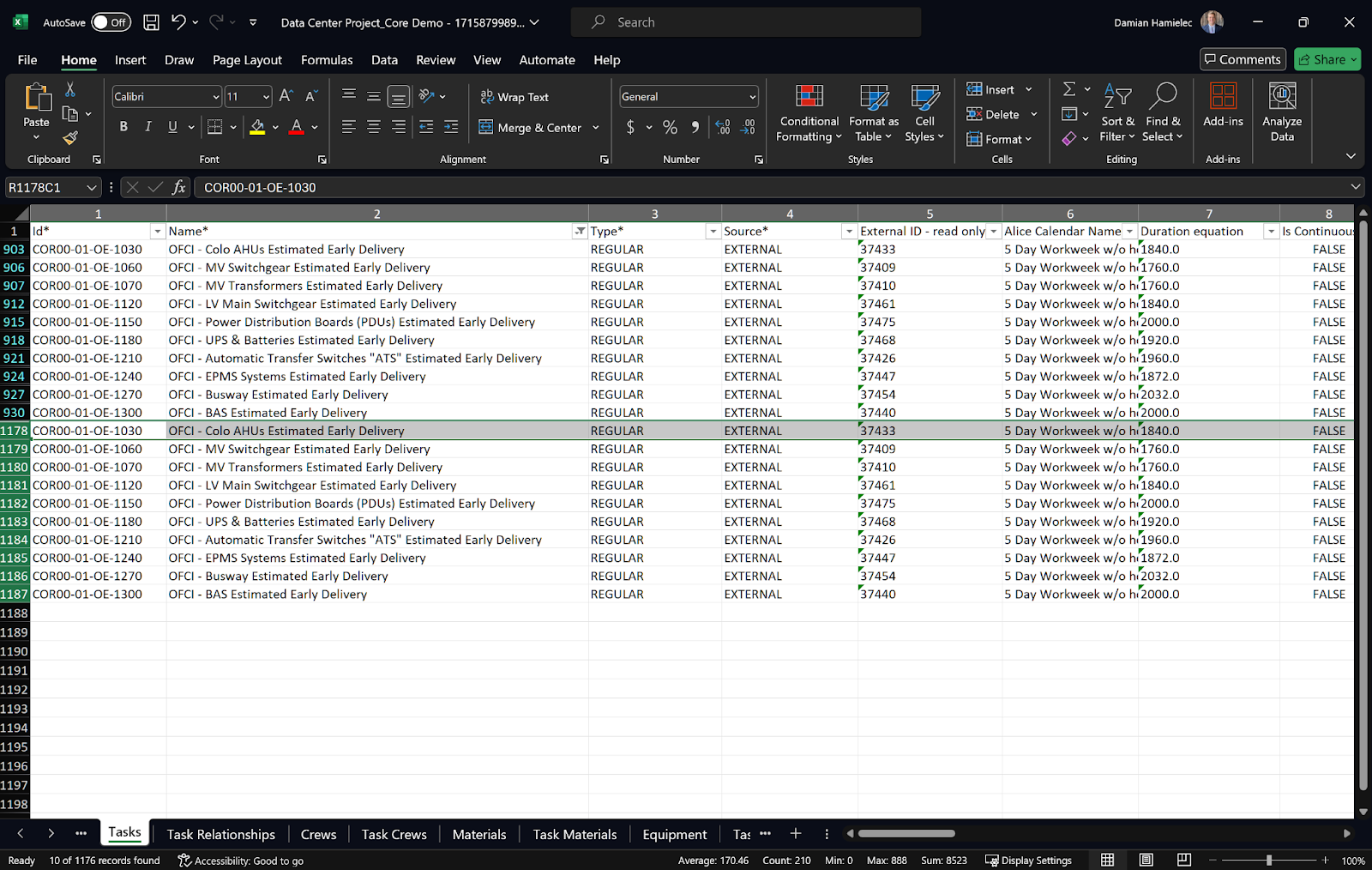
Task: Click Display Settings in status bar
Action: point(1028,861)
